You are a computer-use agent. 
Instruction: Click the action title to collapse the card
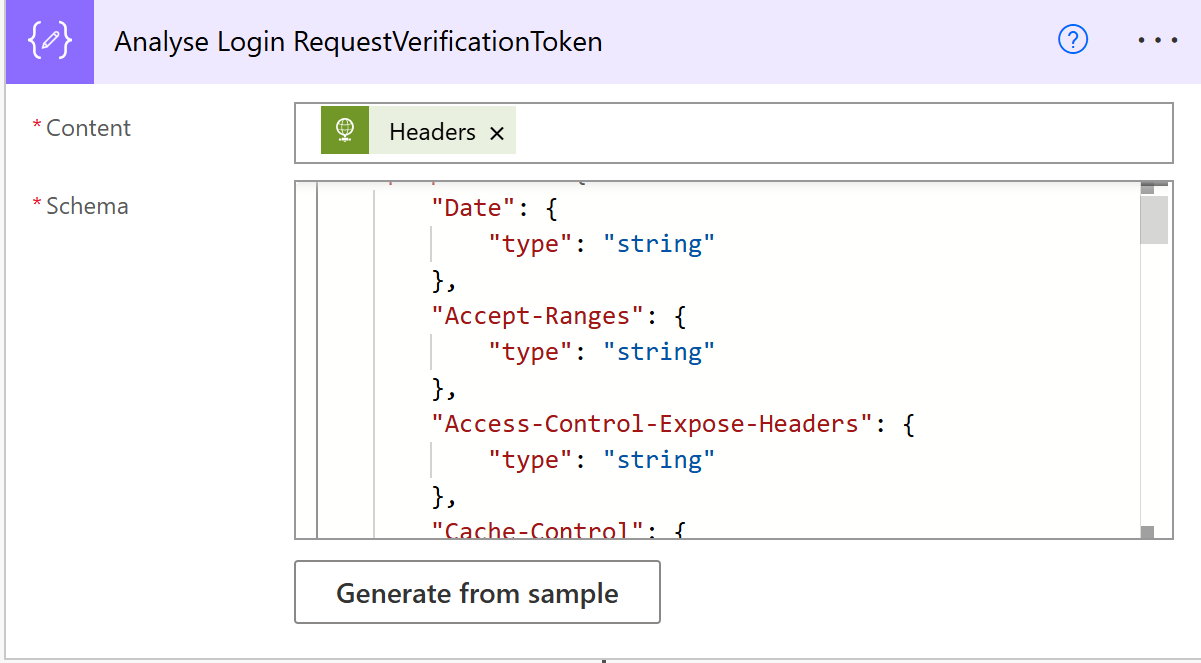click(358, 42)
